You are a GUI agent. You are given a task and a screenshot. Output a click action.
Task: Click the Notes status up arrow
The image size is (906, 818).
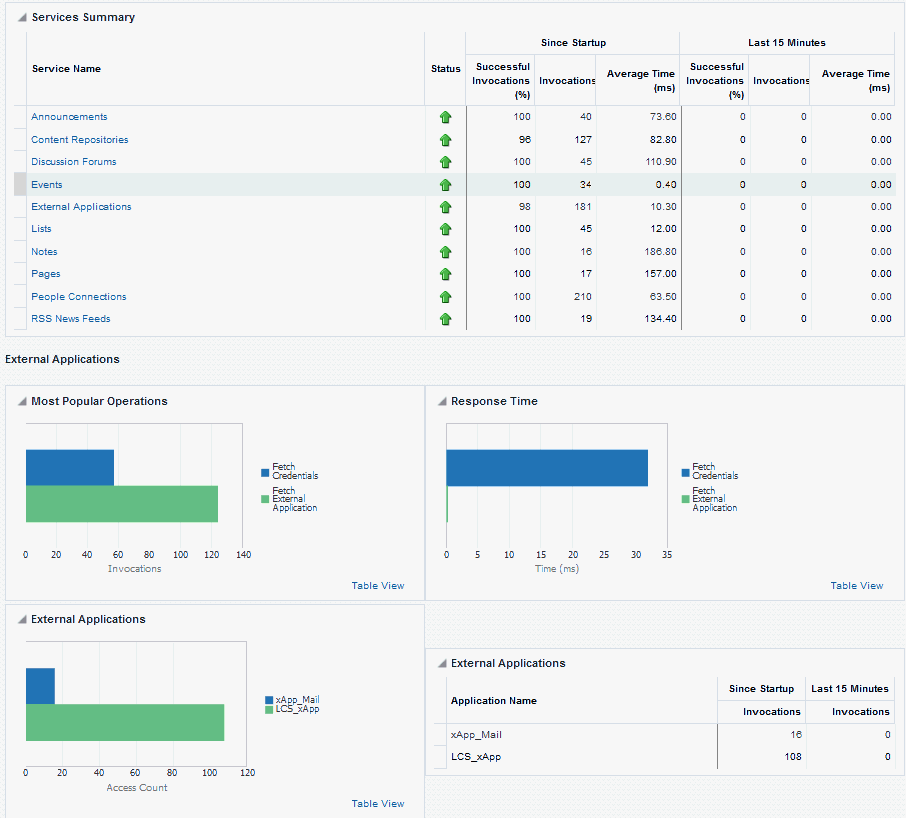click(x=445, y=252)
